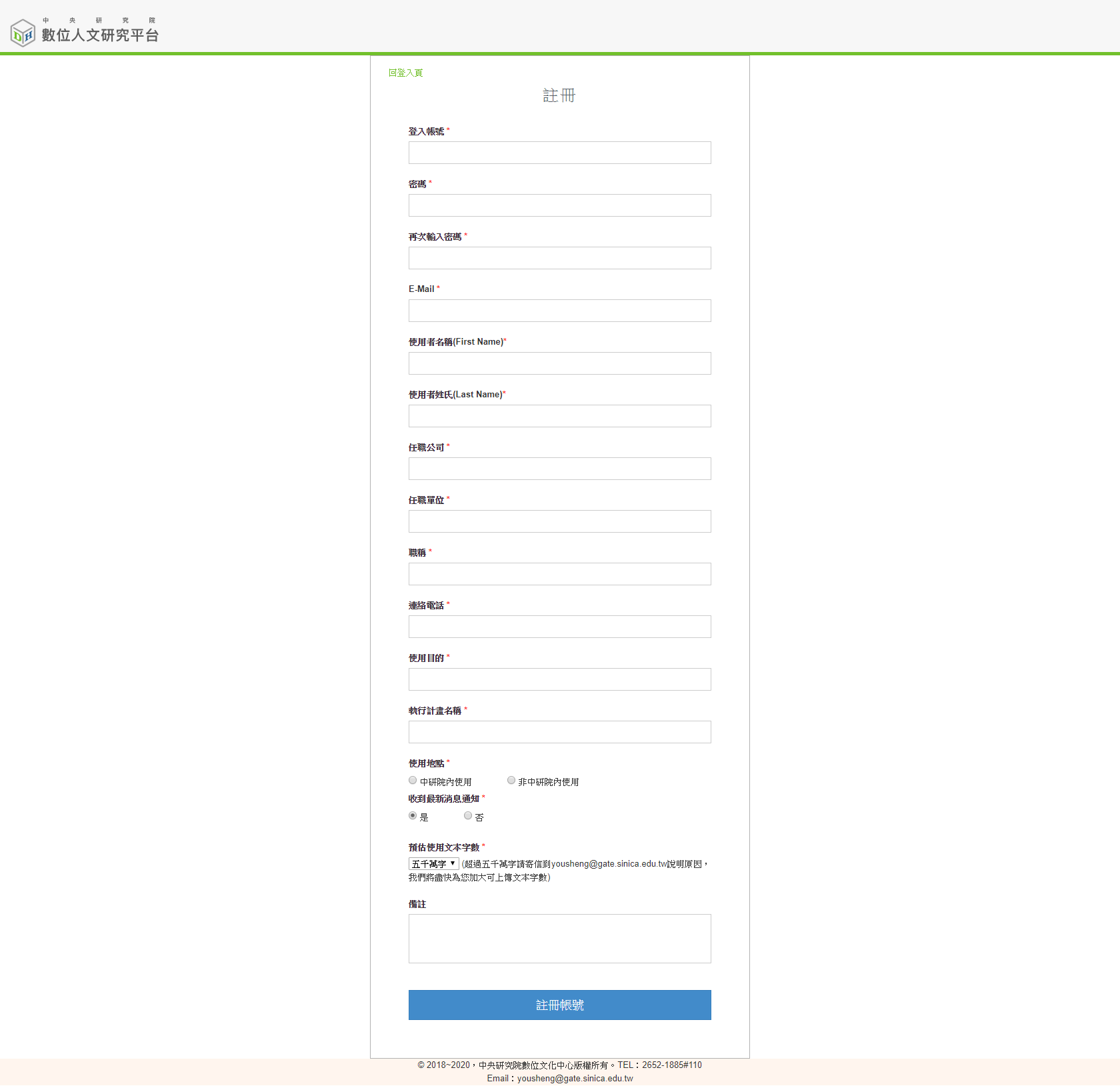Click the First Name input field
Screen dimensions: 1120x1088
pyautogui.click(x=559, y=363)
